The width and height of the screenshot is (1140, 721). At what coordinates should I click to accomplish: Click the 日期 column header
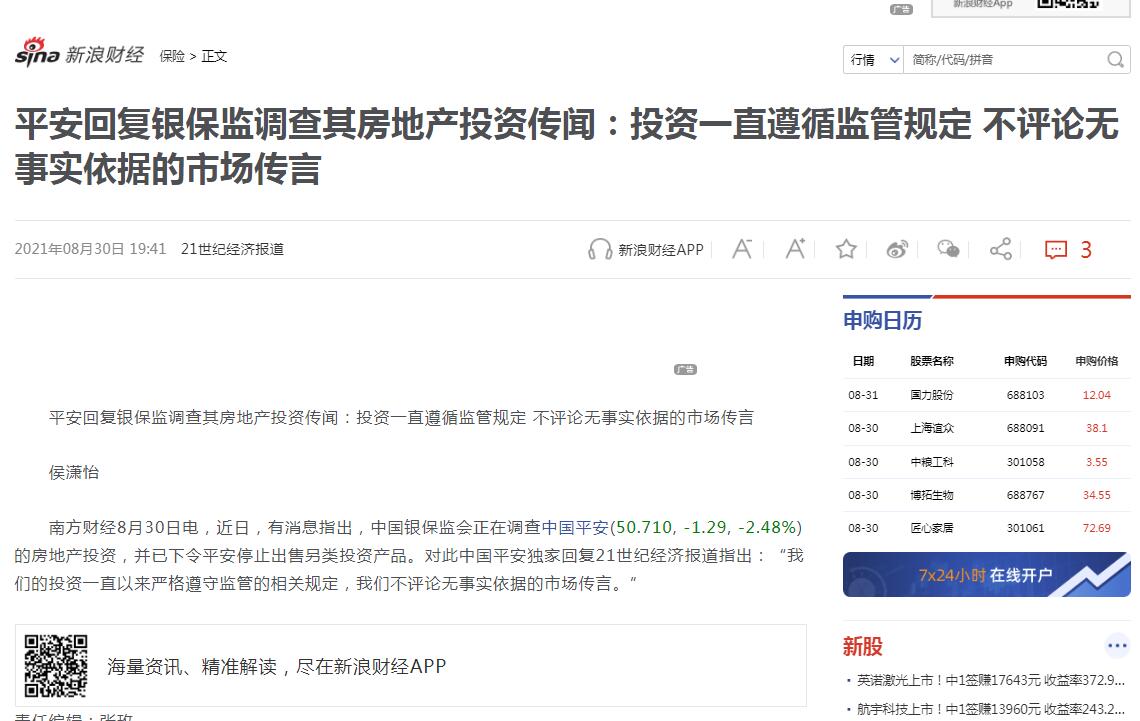coord(863,360)
